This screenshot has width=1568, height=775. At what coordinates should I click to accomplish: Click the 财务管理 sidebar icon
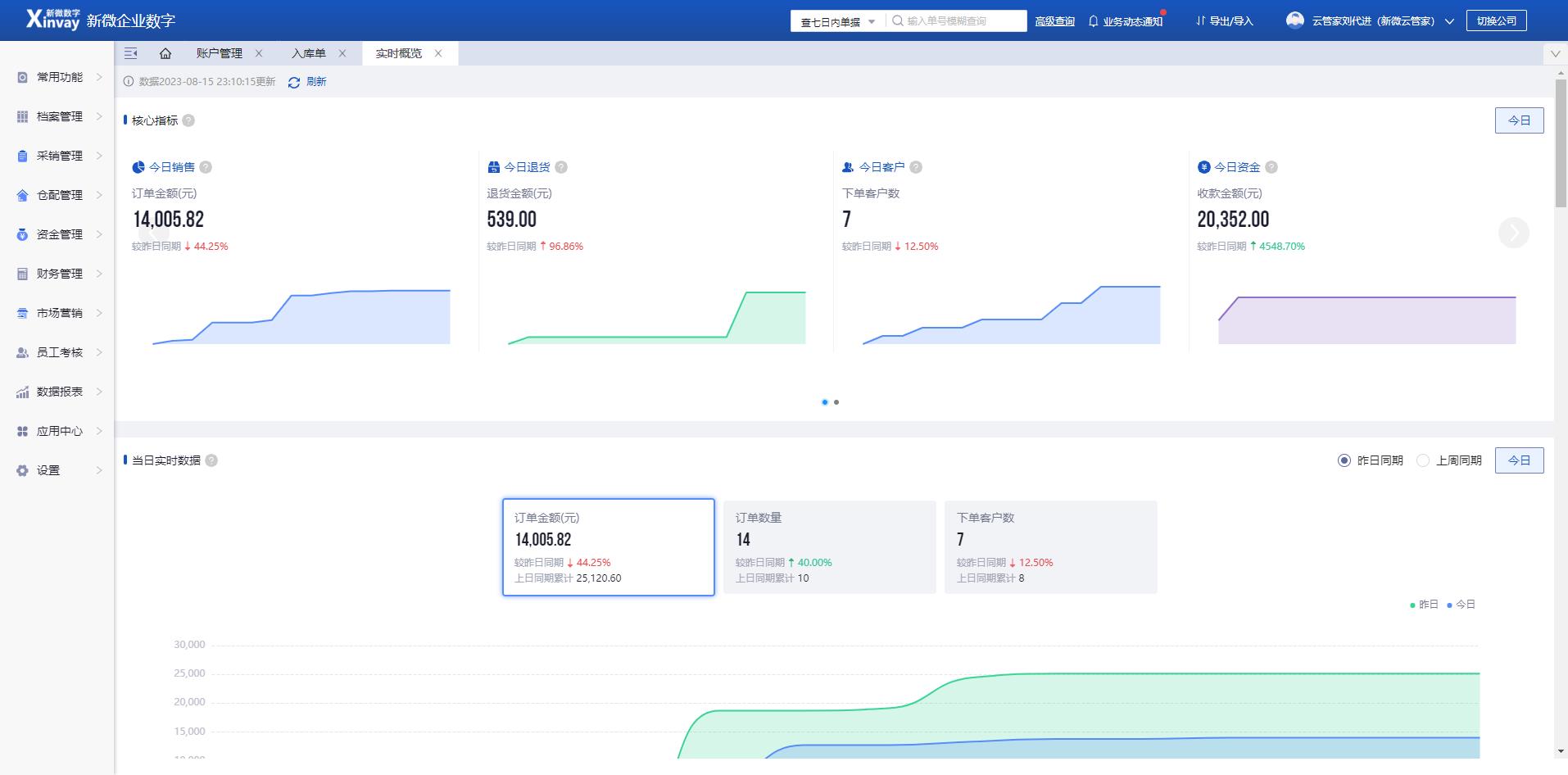tap(22, 274)
